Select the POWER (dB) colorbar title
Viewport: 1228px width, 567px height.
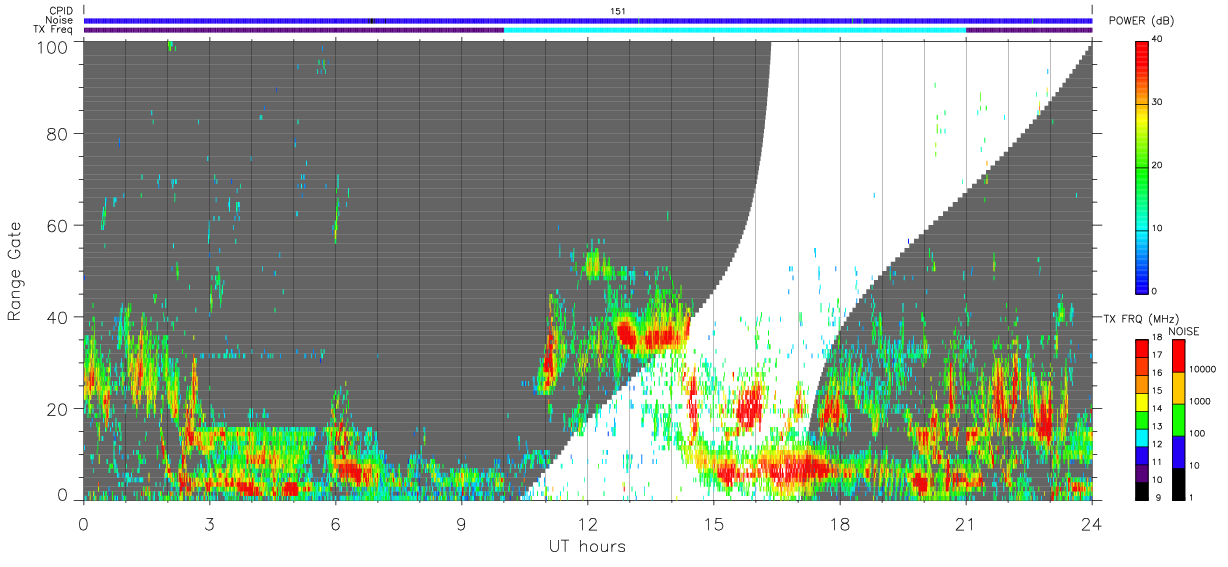coord(1141,22)
